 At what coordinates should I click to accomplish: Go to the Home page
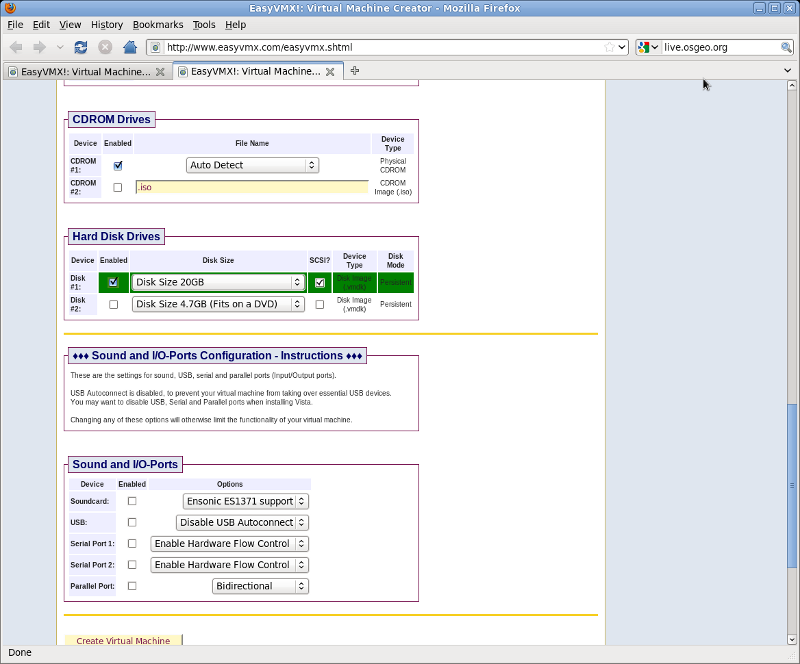pyautogui.click(x=130, y=47)
